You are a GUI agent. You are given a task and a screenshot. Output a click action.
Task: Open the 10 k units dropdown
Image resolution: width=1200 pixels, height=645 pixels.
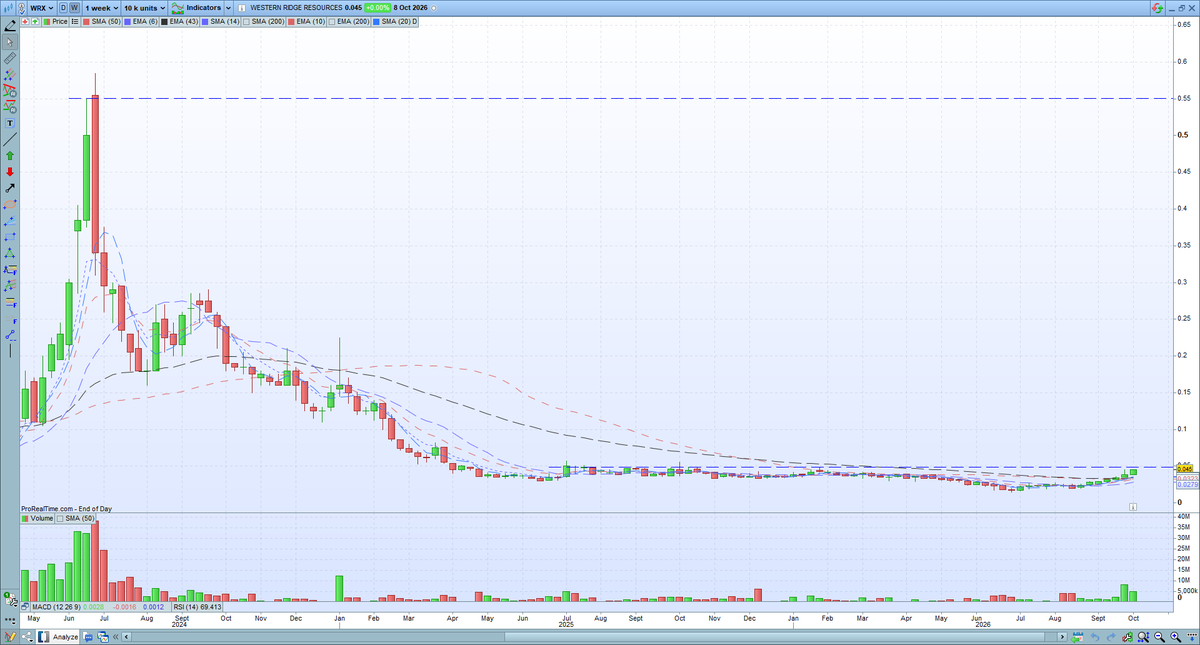(x=144, y=8)
